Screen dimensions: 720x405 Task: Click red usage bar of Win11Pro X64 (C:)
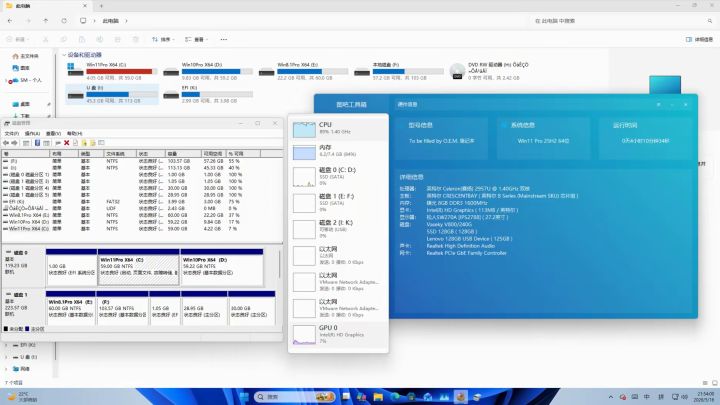click(x=122, y=72)
